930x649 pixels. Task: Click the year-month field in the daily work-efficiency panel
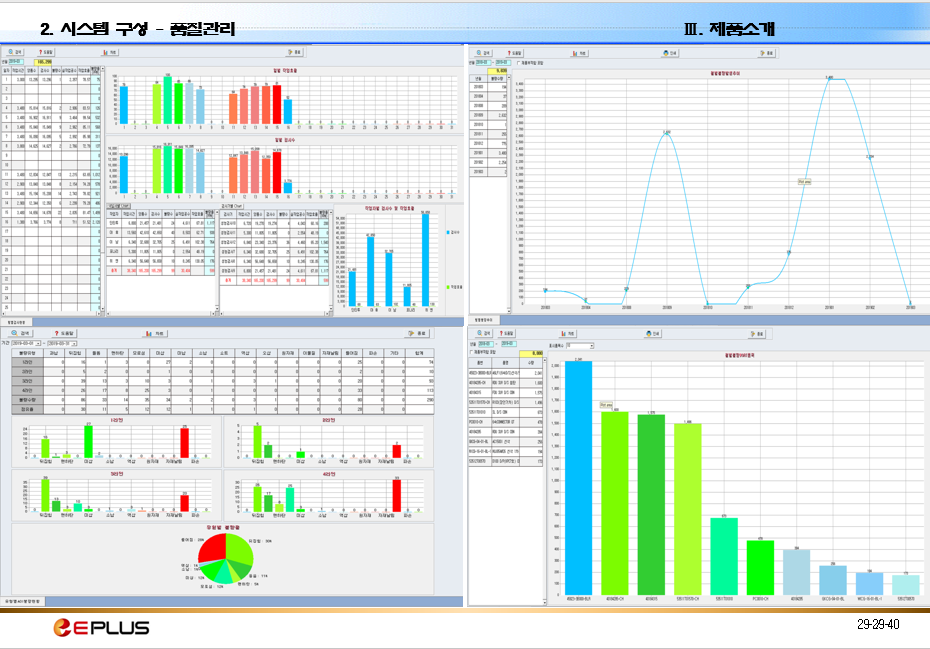[x=15, y=61]
